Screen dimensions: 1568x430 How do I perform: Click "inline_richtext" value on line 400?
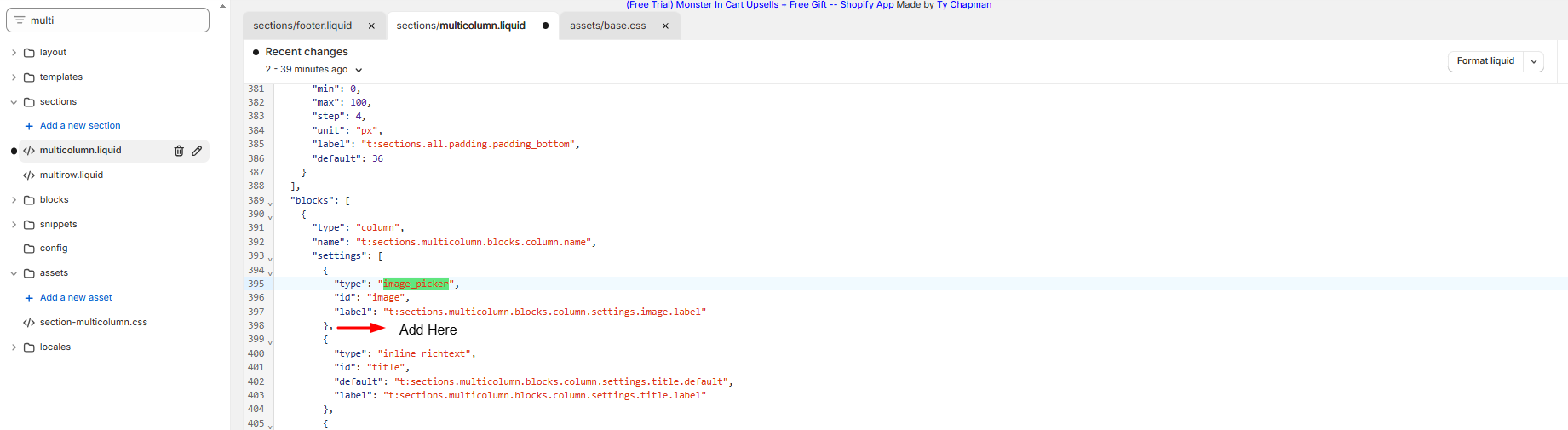424,353
